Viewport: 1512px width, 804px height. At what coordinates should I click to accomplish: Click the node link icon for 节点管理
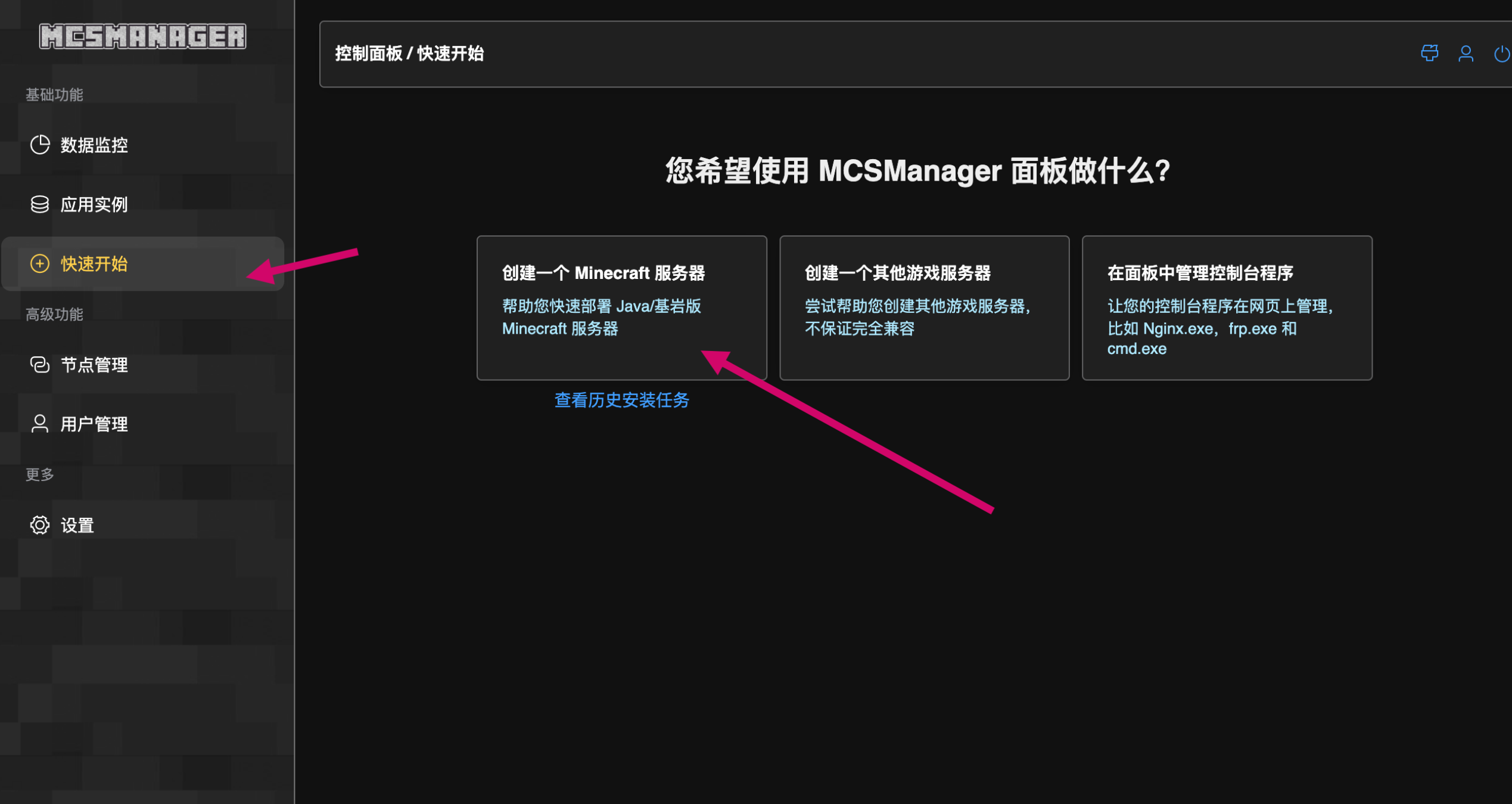[x=40, y=365]
